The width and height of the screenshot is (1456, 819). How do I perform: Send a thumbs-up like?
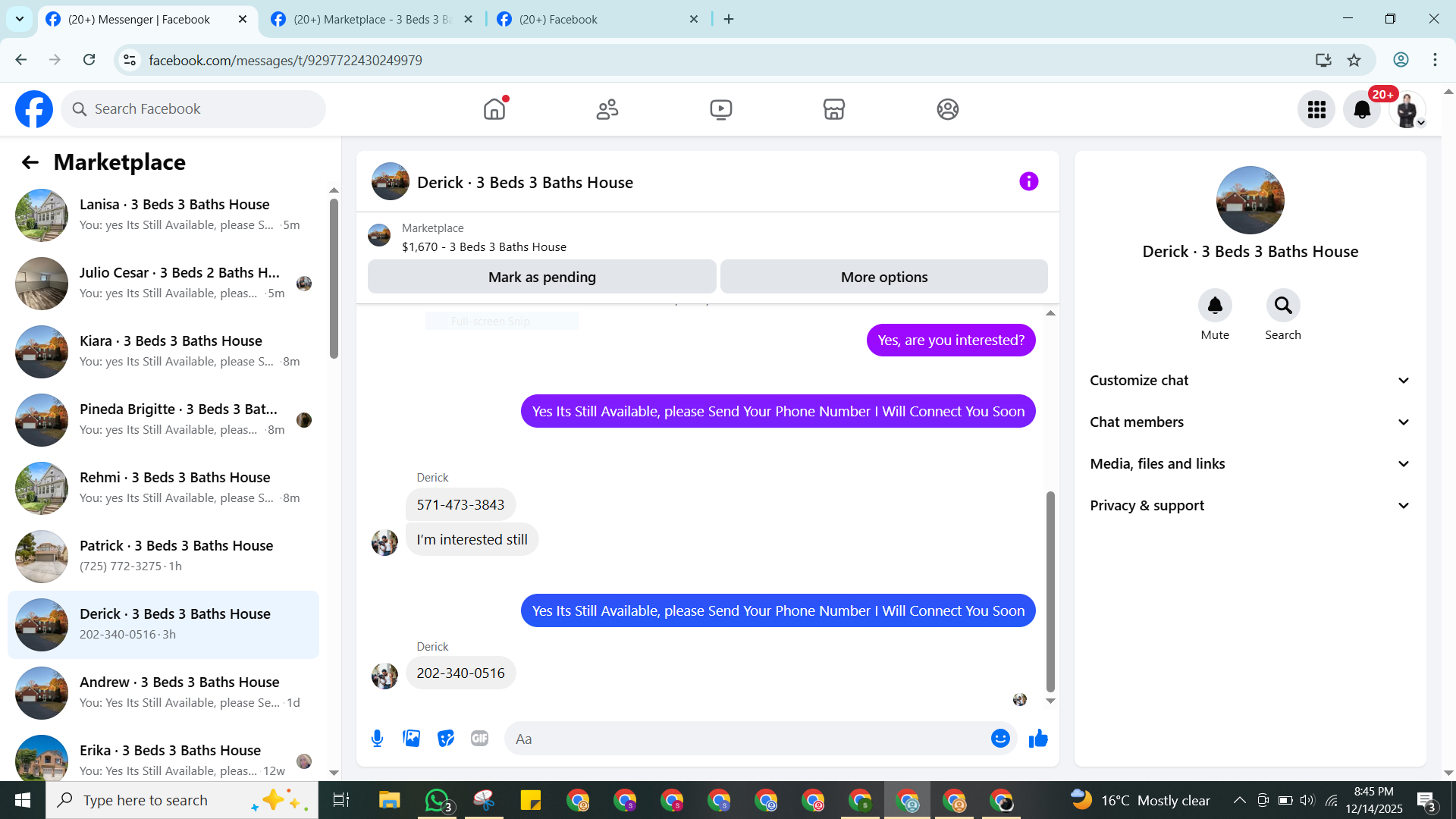coord(1038,738)
